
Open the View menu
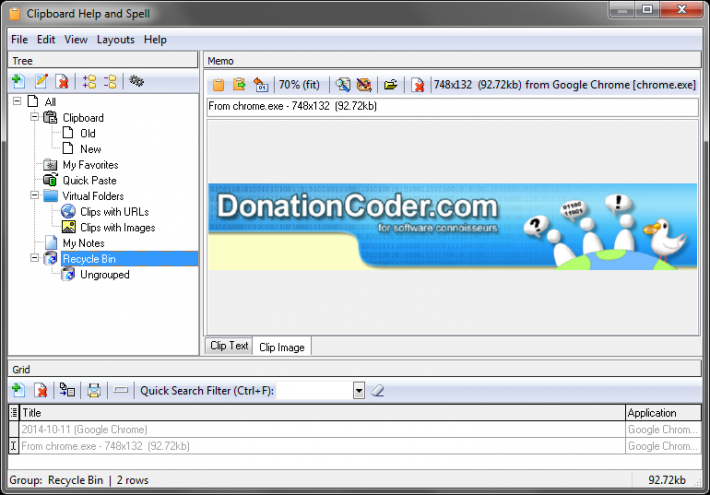pyautogui.click(x=76, y=39)
